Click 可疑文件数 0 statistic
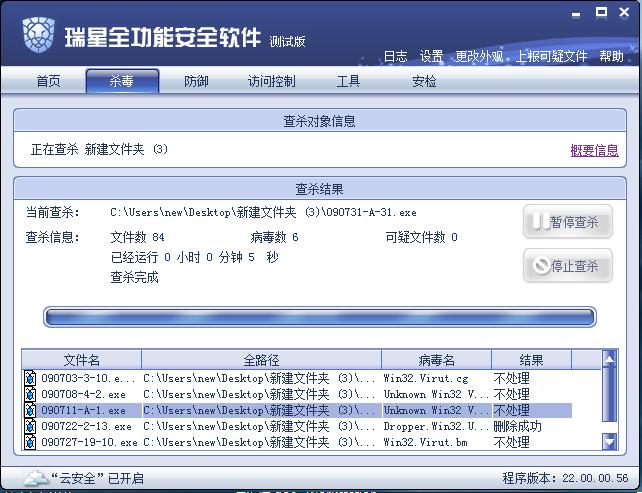The image size is (642, 493). pos(422,237)
